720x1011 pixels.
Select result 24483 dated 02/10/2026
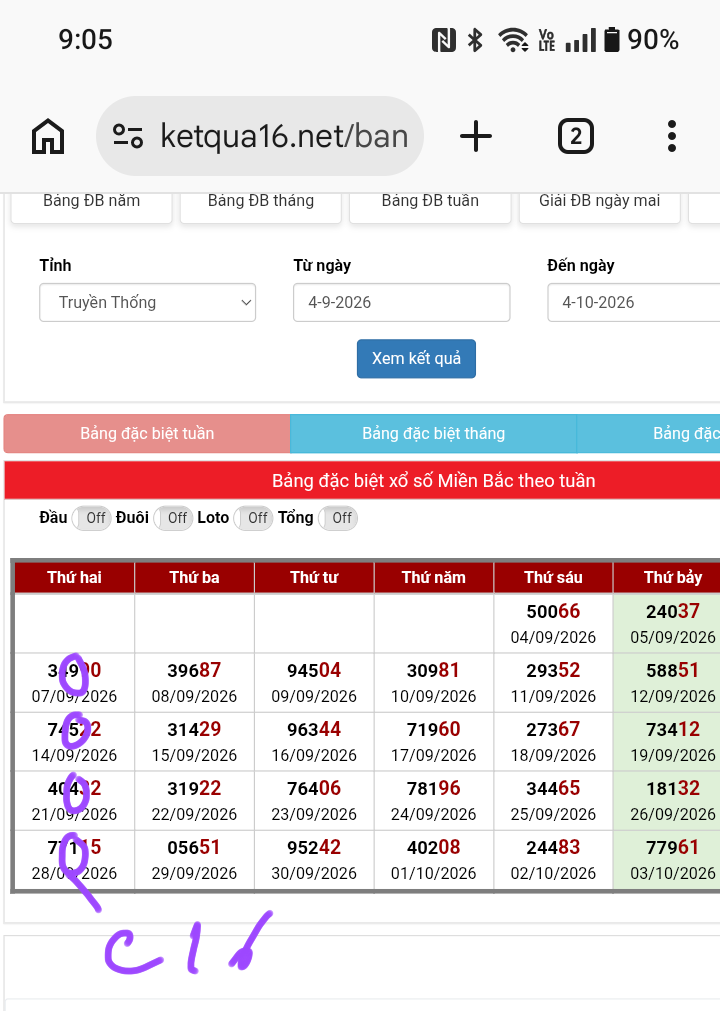pyautogui.click(x=553, y=860)
